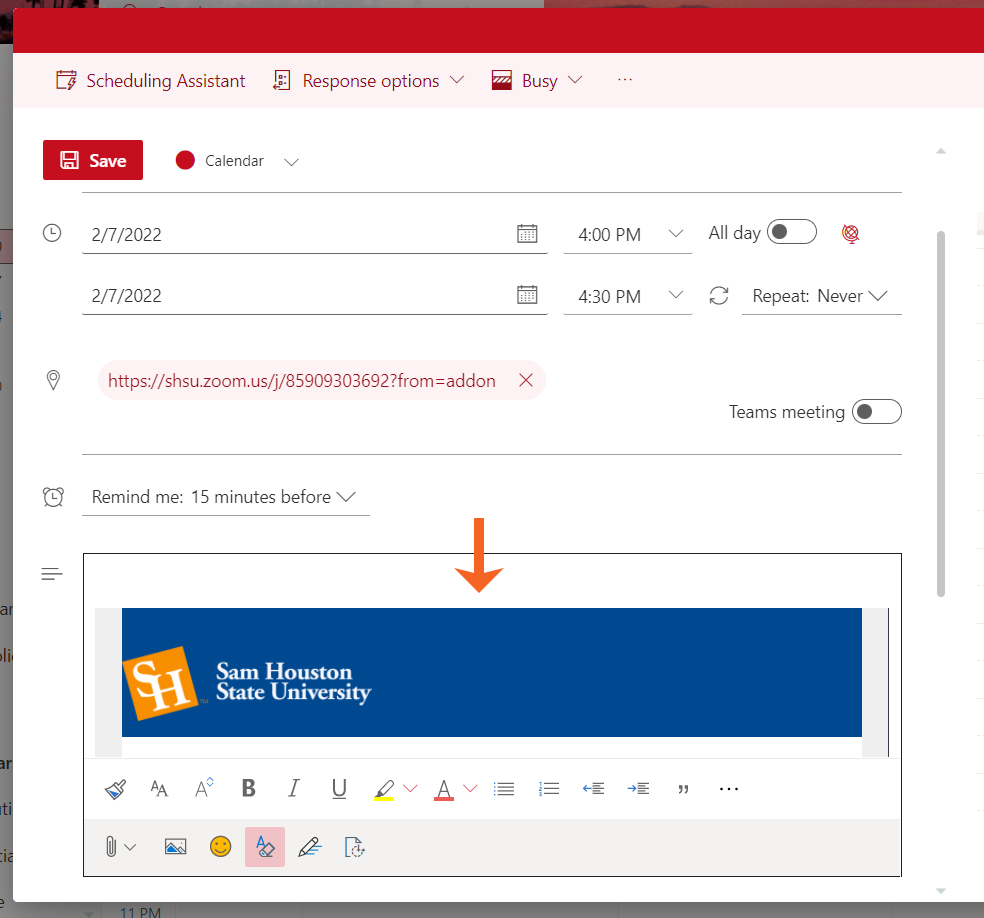
Task: Insert an emoji into the body
Action: (220, 847)
